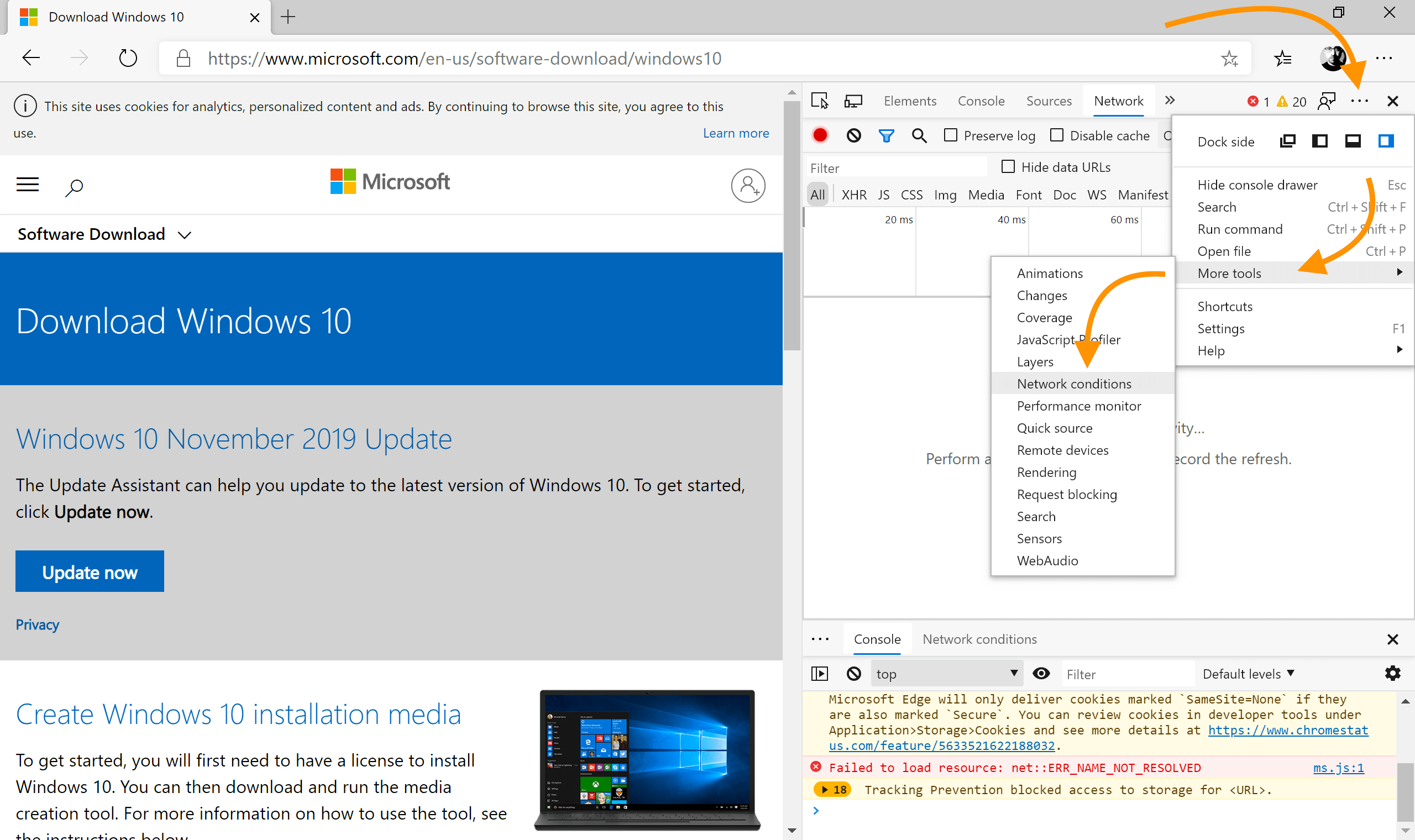Open Customize and control DevTools menu

pos(1359,101)
